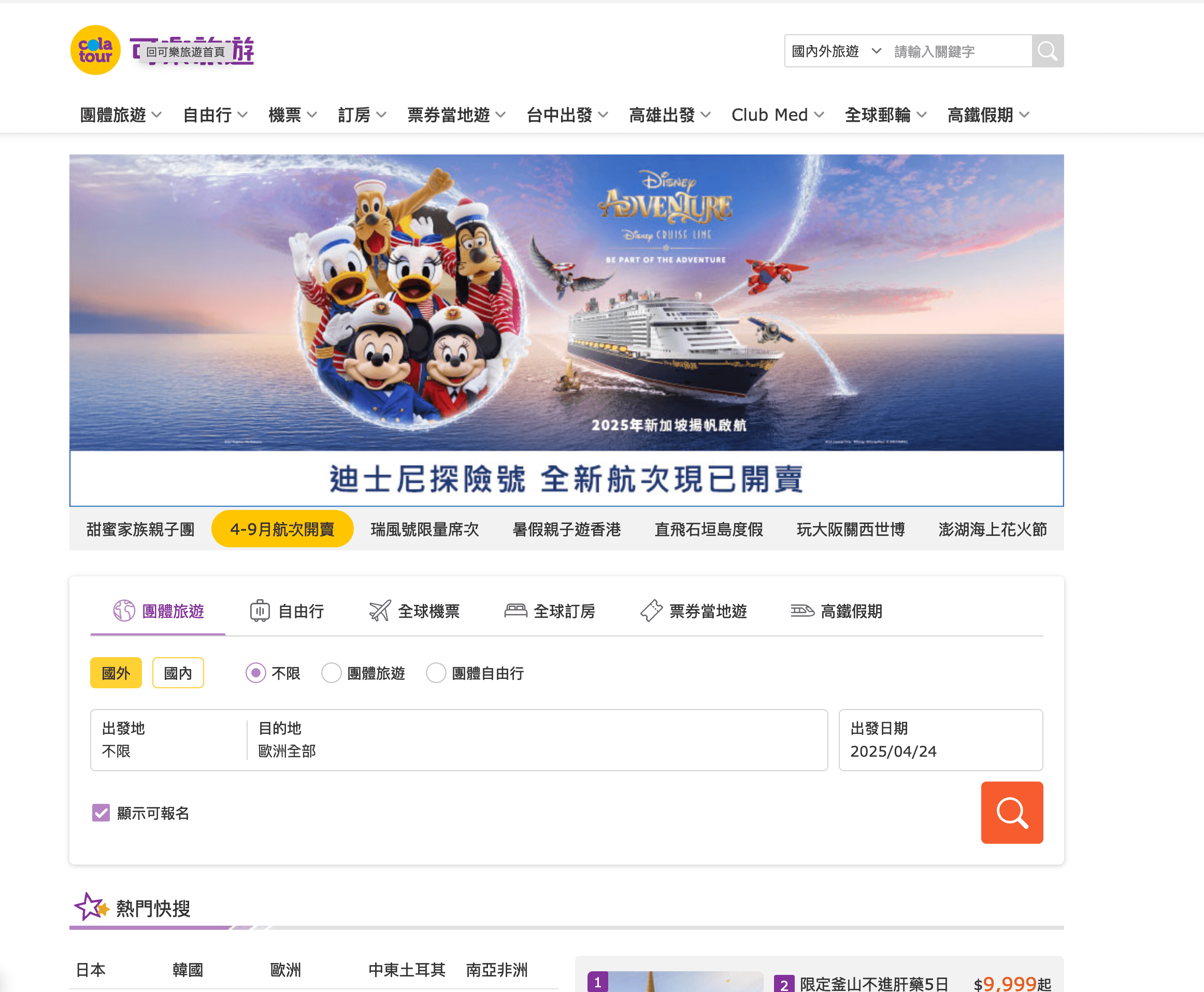Image resolution: width=1204 pixels, height=992 pixels.
Task: Expand the 高雄出發 nav dropdown
Action: click(670, 115)
